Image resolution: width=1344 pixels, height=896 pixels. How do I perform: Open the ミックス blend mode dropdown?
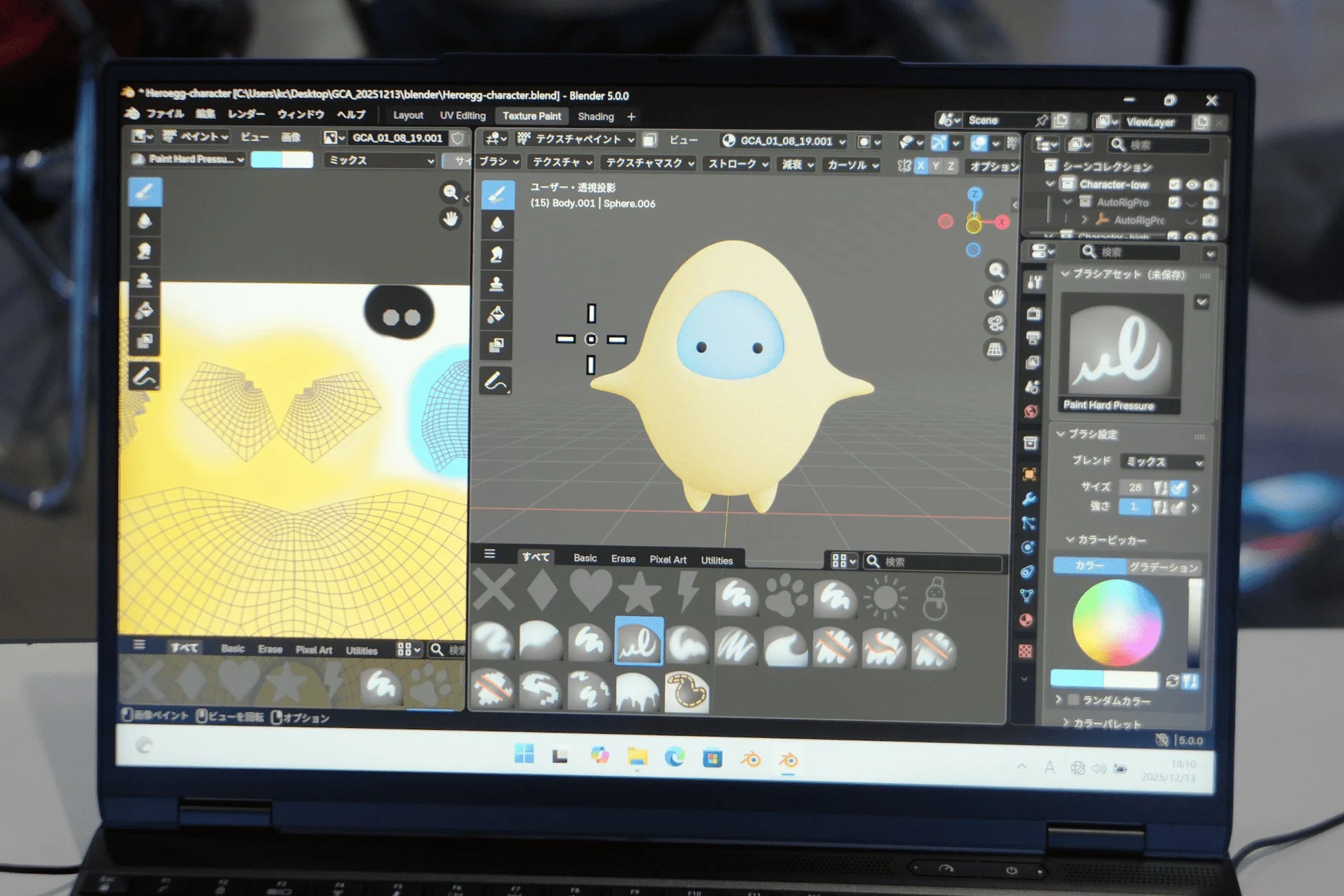379,161
